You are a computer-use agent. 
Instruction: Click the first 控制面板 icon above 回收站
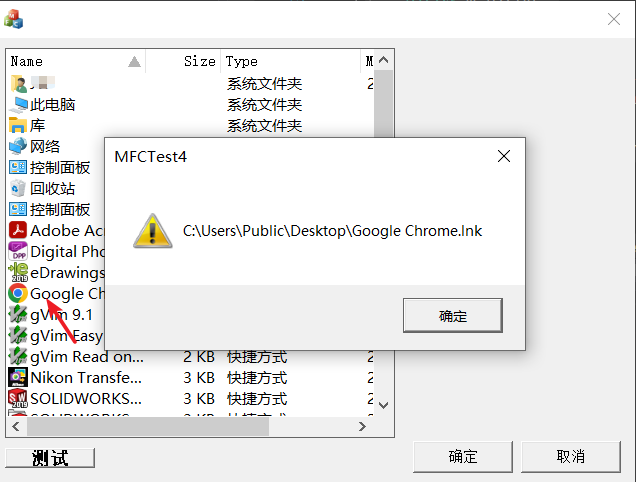click(18, 167)
